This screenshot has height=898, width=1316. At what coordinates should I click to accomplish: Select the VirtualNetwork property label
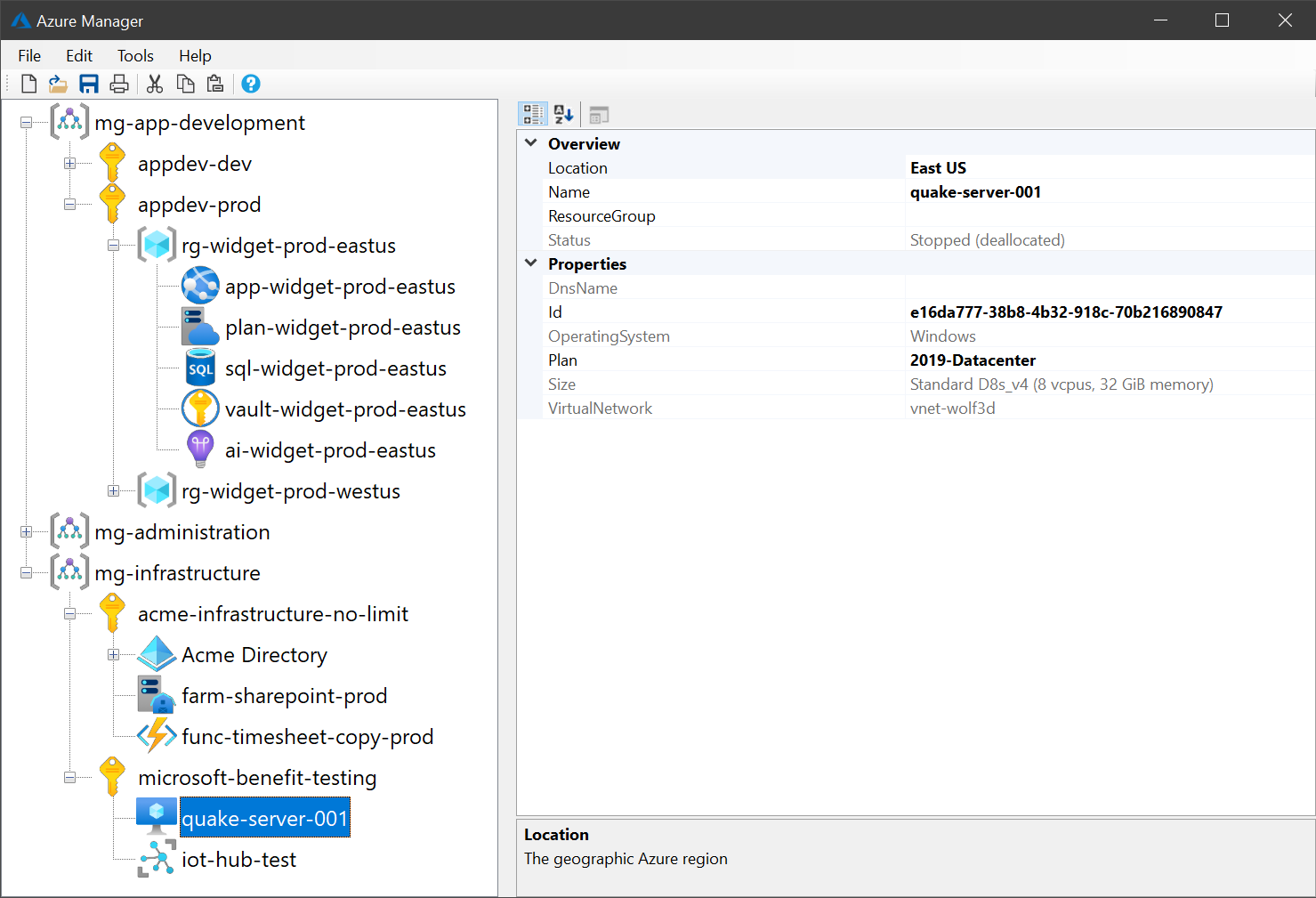pos(600,408)
